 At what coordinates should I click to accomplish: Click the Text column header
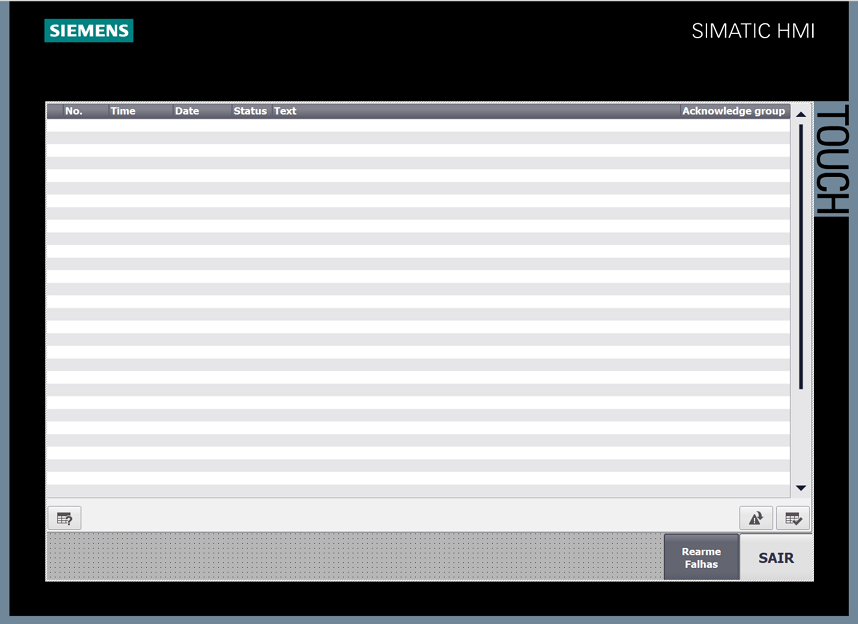[470, 111]
